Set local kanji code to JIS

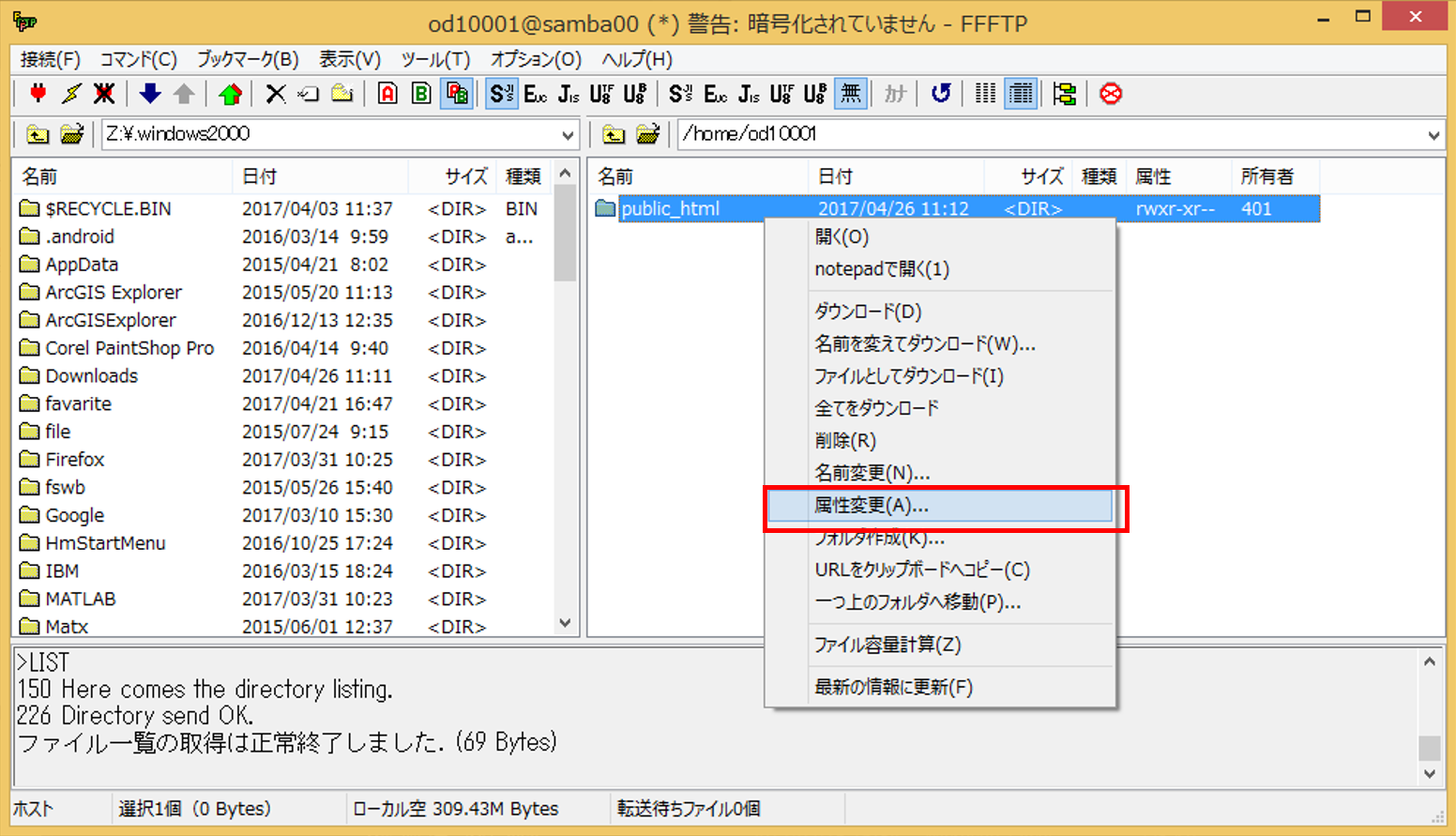point(569,94)
